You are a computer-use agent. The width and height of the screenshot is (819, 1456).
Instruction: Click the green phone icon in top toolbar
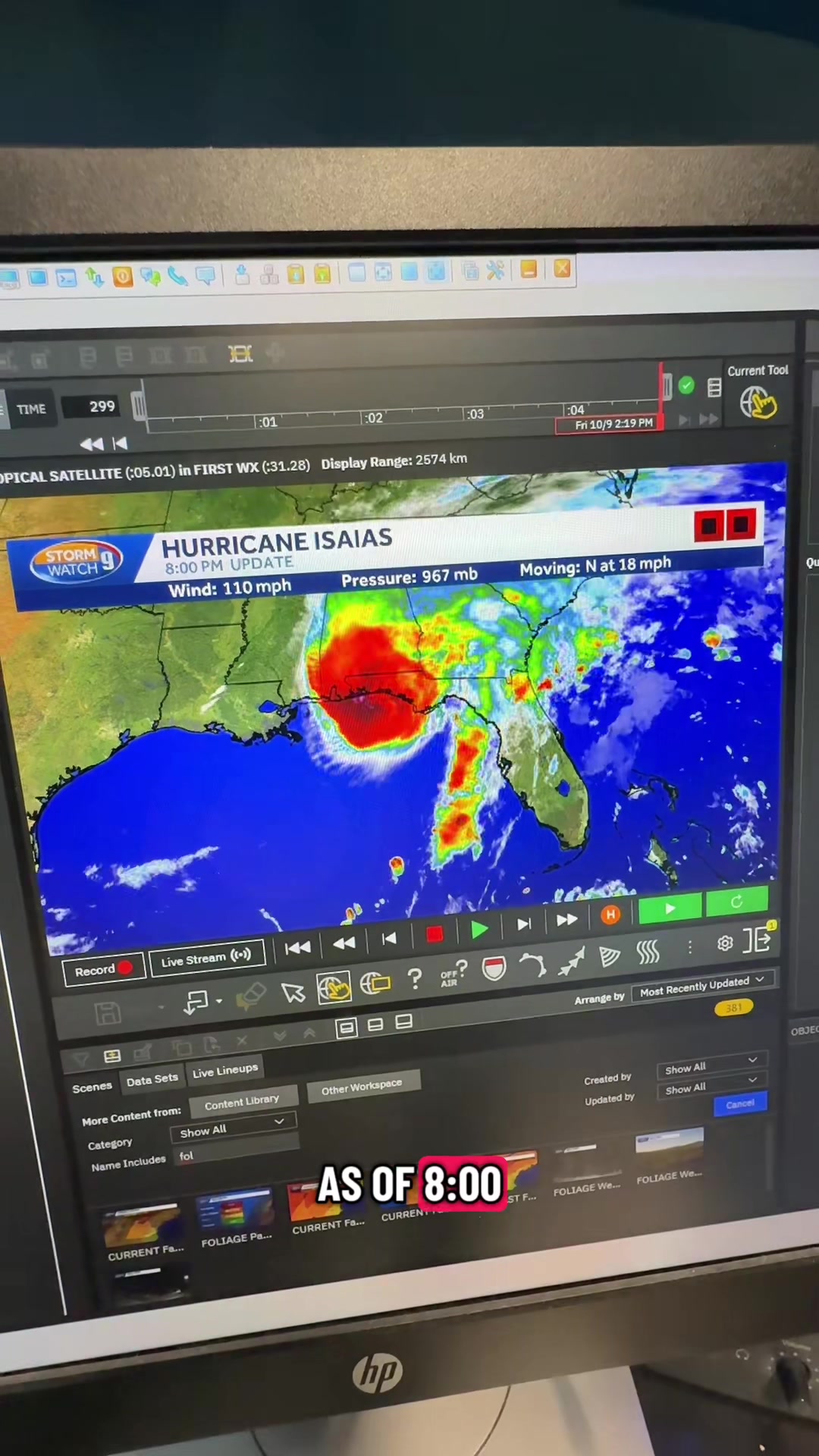click(177, 276)
